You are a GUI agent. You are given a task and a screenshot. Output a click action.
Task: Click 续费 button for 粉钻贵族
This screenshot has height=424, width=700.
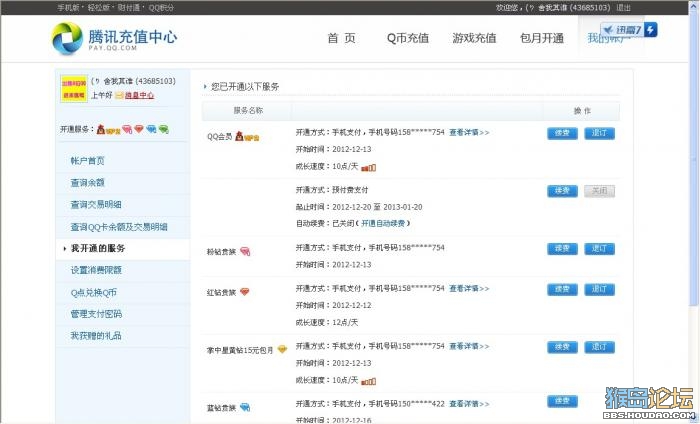(x=562, y=249)
